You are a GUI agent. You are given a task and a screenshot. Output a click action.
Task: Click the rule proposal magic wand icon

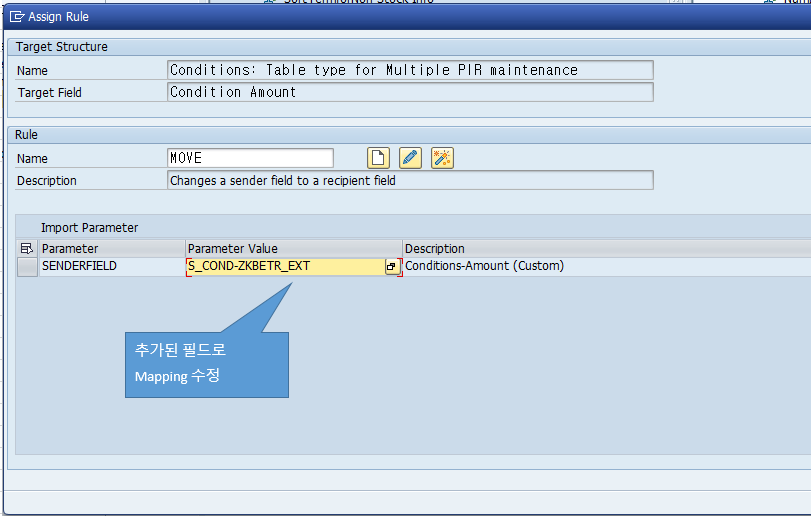click(442, 158)
